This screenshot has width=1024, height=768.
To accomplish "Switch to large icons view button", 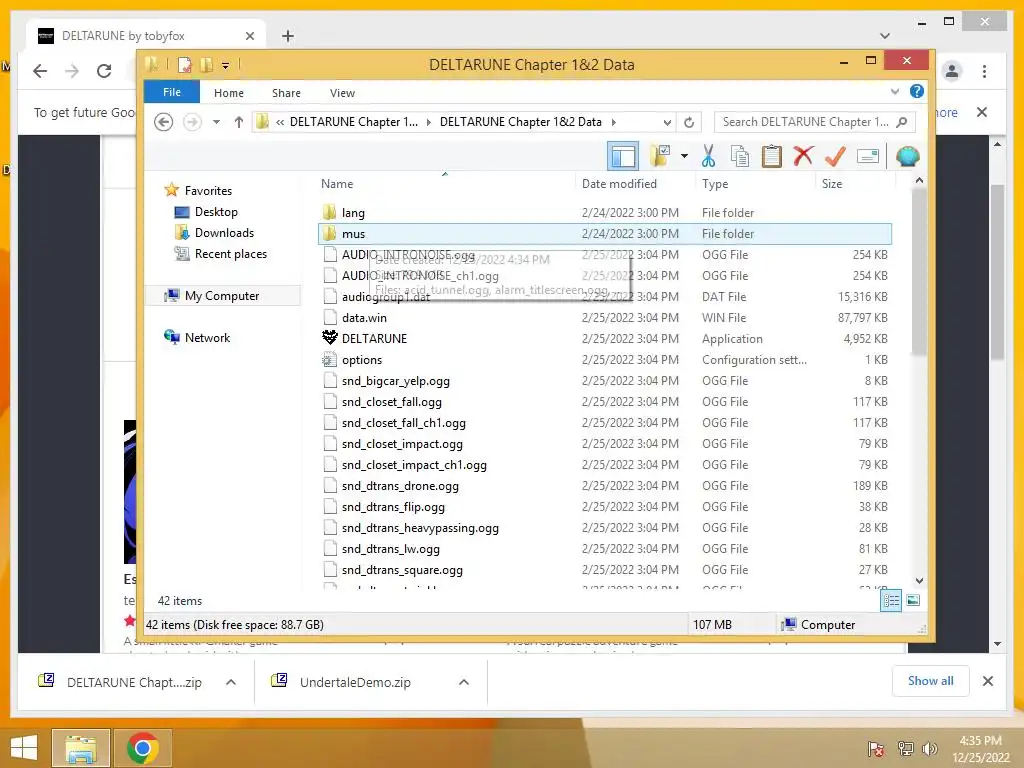I will (913, 600).
